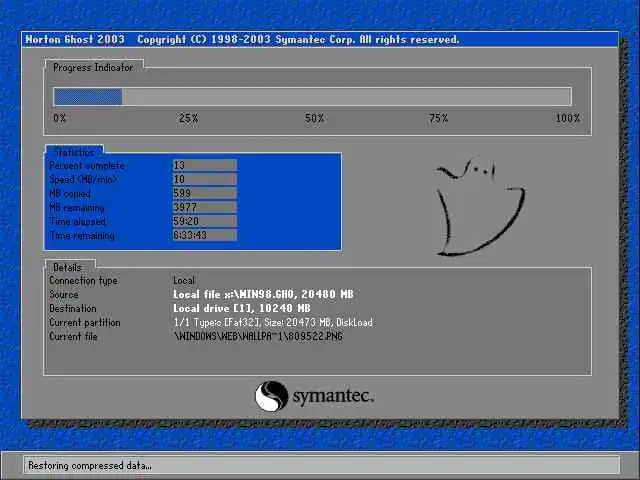640x480 pixels.
Task: Click the Details panel heading
Action: [x=67, y=267]
